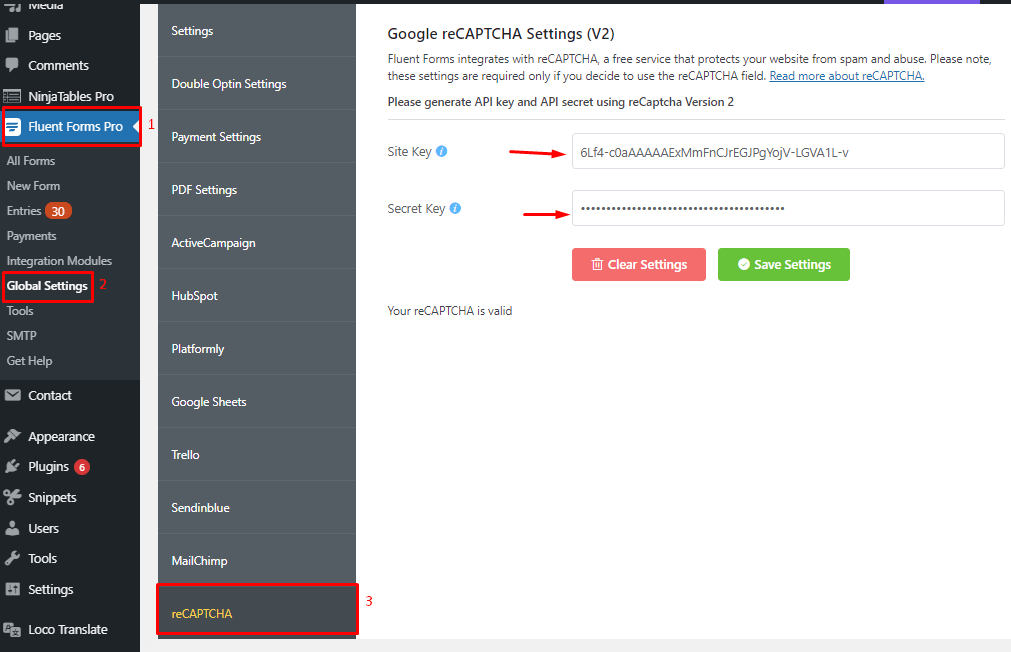This screenshot has height=652, width=1011.
Task: Select MailChimp integration tab
Action: pos(257,560)
